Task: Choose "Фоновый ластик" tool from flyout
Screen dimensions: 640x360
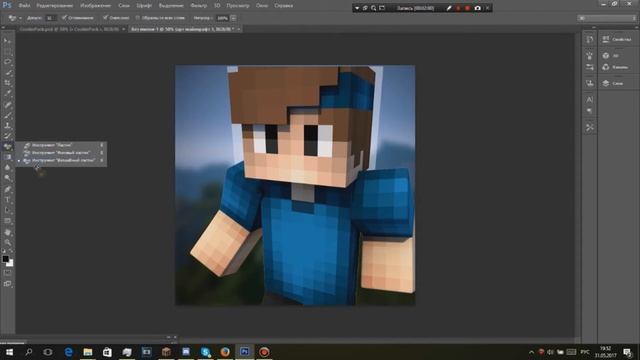Action: tap(61, 153)
